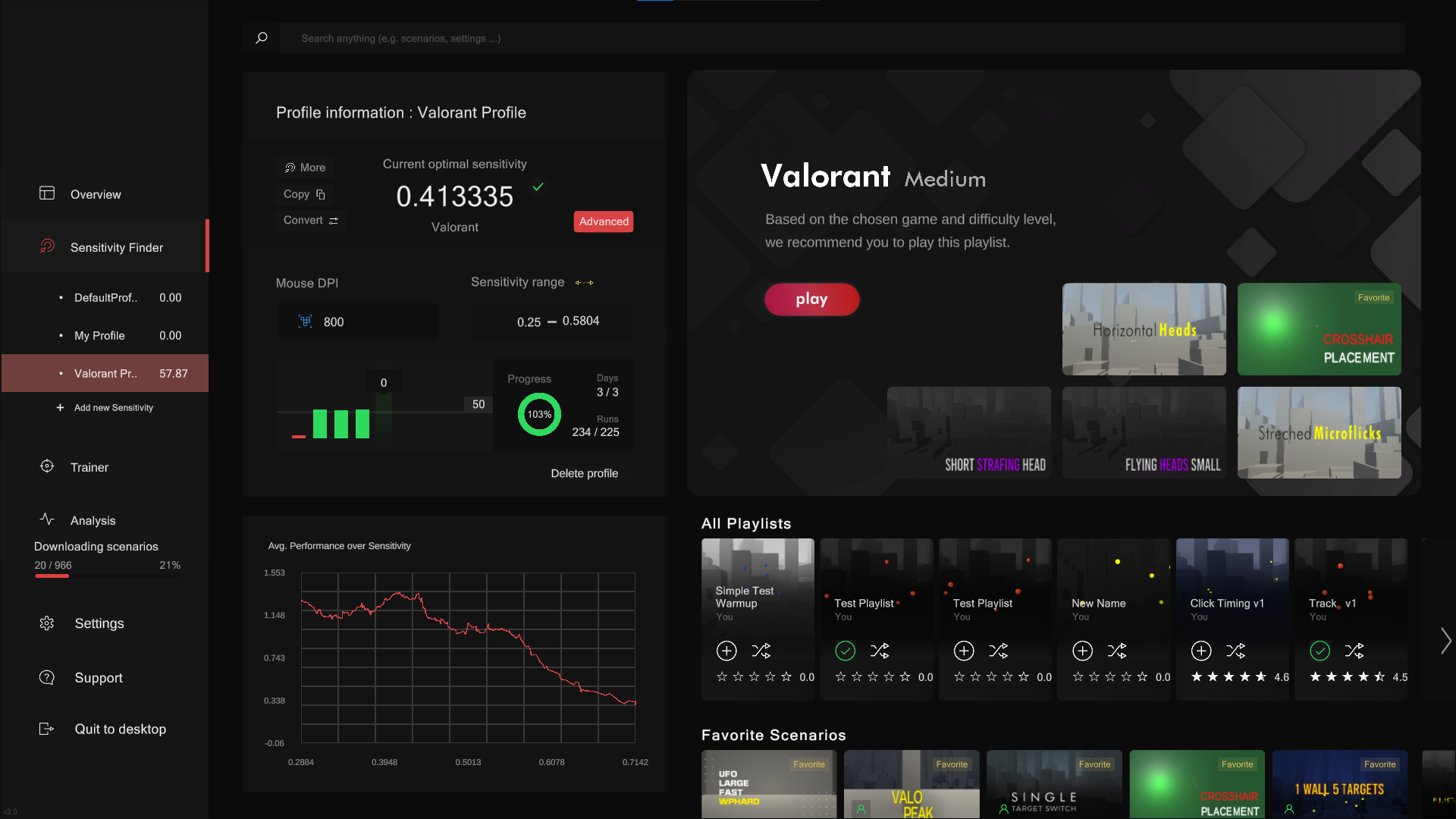Viewport: 1456px width, 819px height.
Task: Toggle green checkmark on Test Playlist
Action: pyautogui.click(x=845, y=651)
